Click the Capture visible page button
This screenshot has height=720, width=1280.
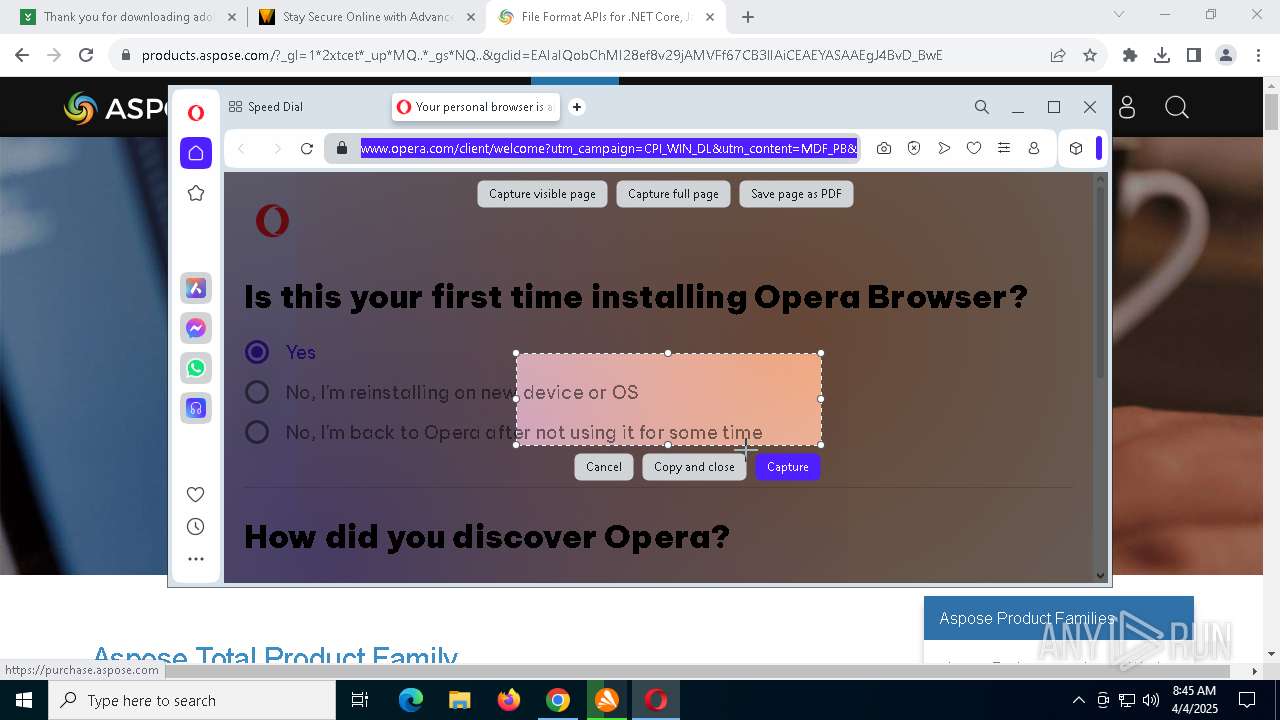click(x=542, y=194)
